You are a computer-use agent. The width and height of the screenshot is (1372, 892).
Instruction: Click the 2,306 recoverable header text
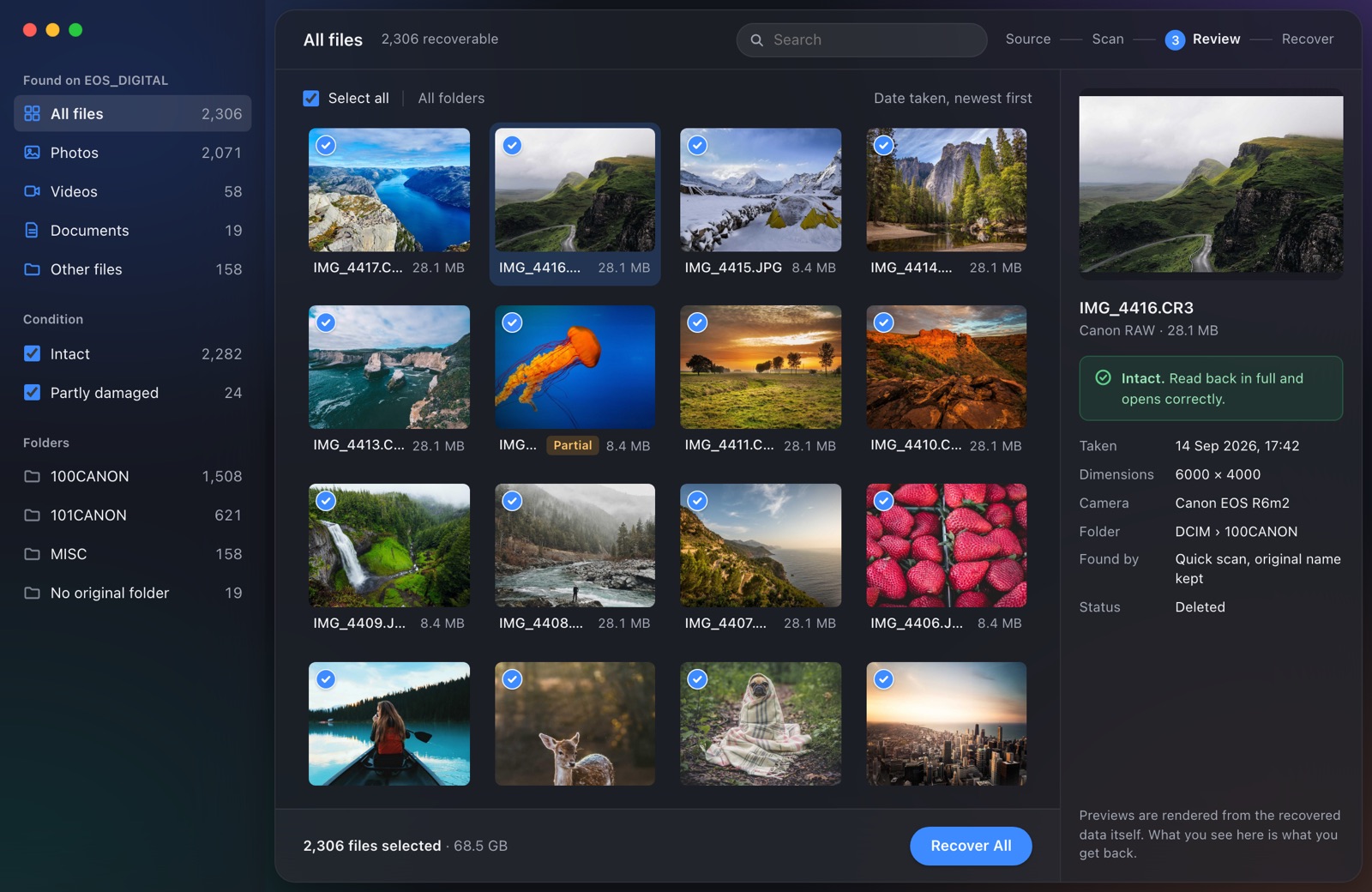coord(440,39)
